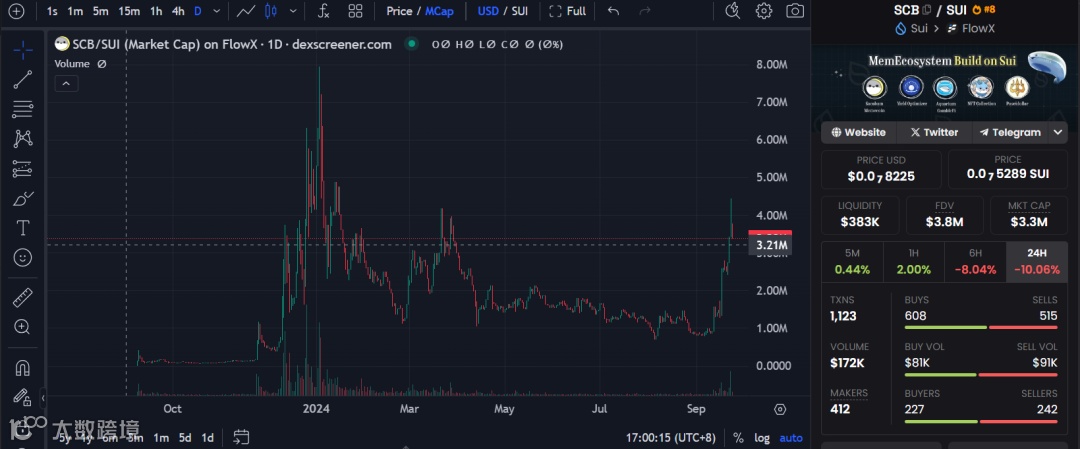Expand the time interval dropdown arrow
The image size is (1080, 449).
coord(217,11)
